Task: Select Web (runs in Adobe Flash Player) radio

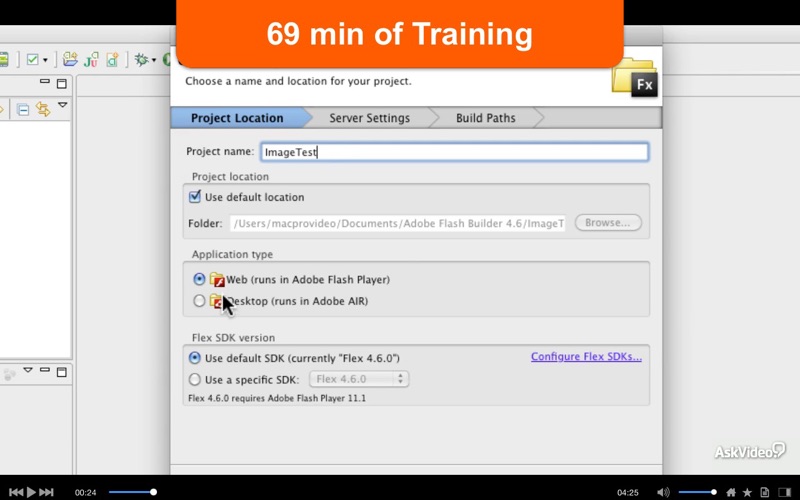Action: (199, 279)
